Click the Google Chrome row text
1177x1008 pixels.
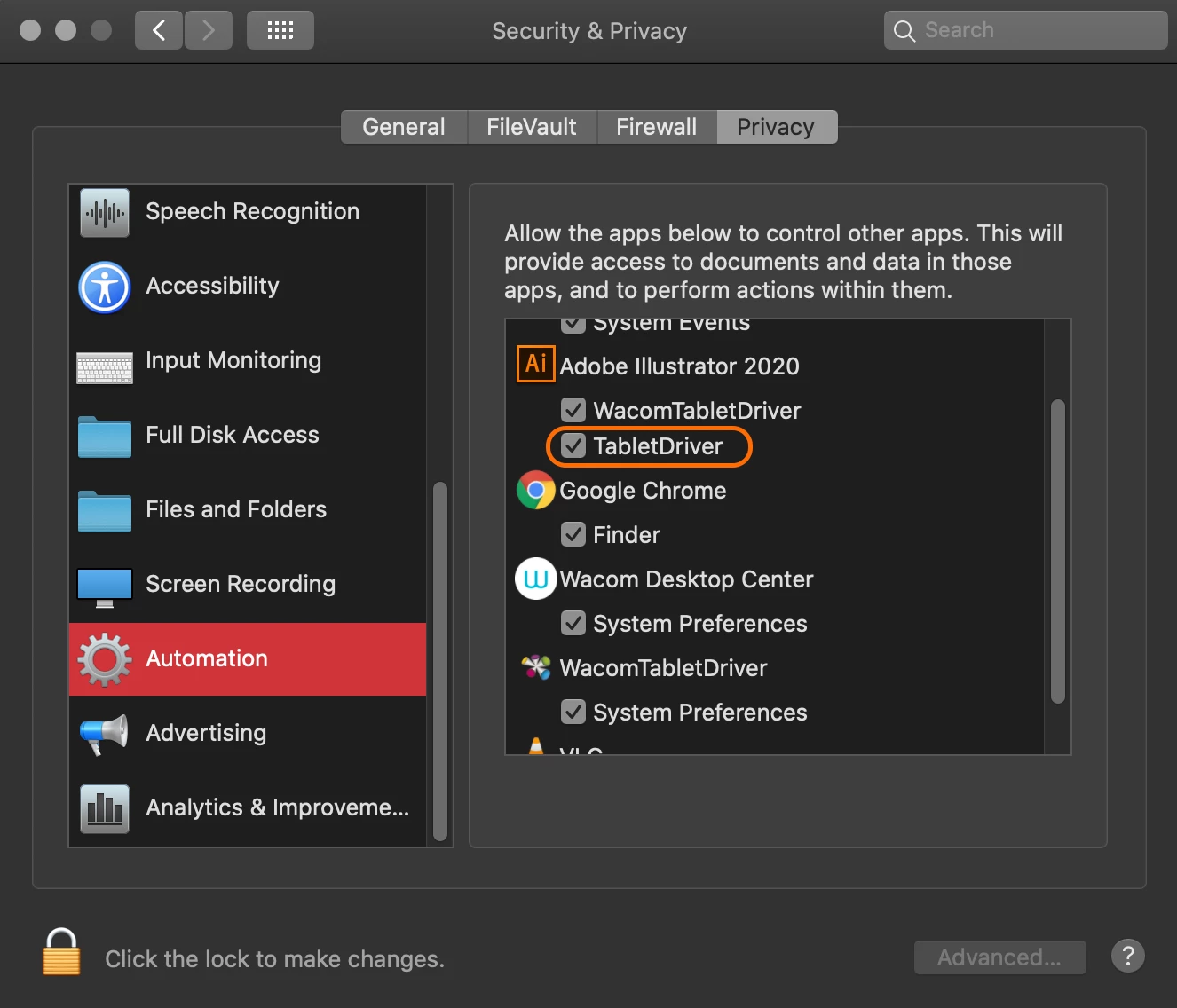643,491
